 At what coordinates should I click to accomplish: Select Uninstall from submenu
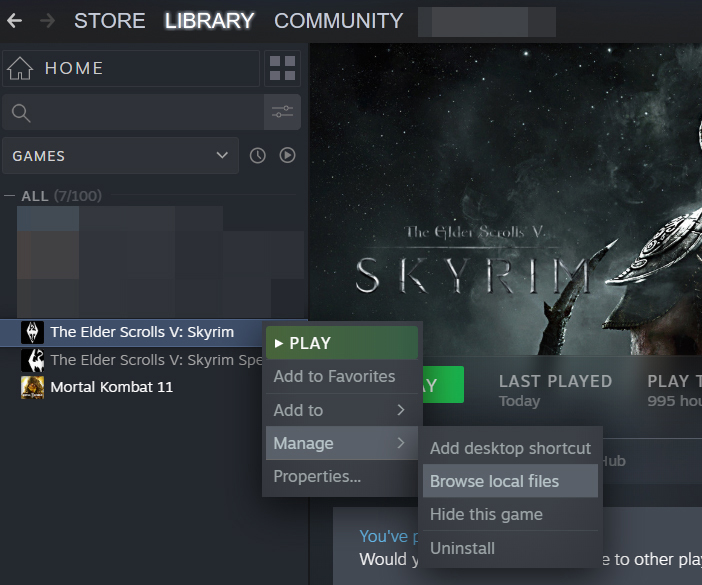coord(510,548)
